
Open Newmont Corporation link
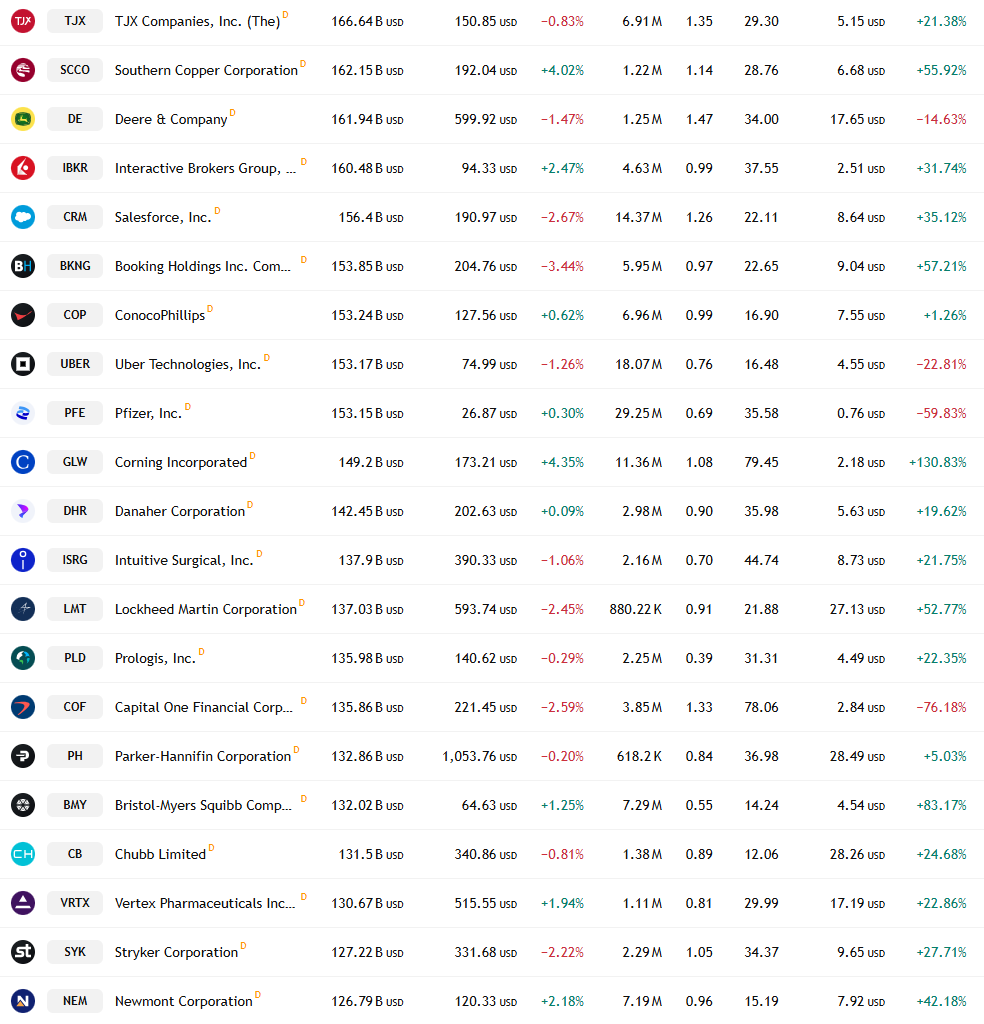pyautogui.click(x=183, y=1001)
